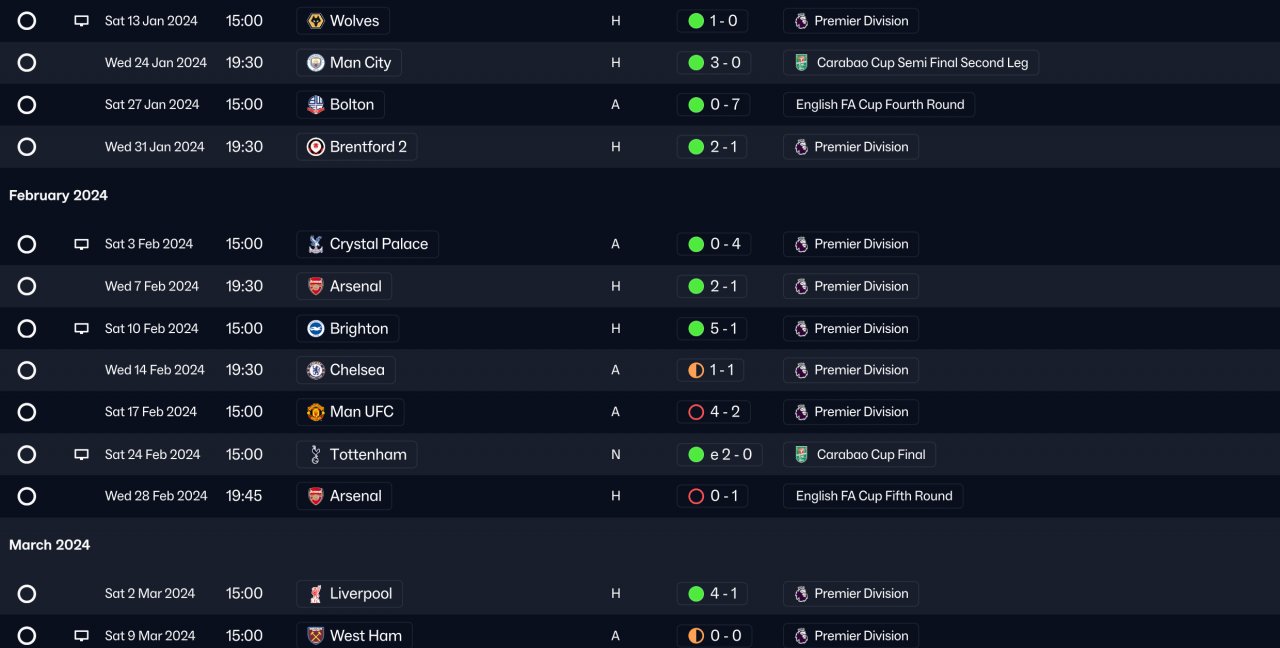View the 5 - 1 Brighton match result
Image resolution: width=1280 pixels, height=648 pixels.
coord(712,329)
